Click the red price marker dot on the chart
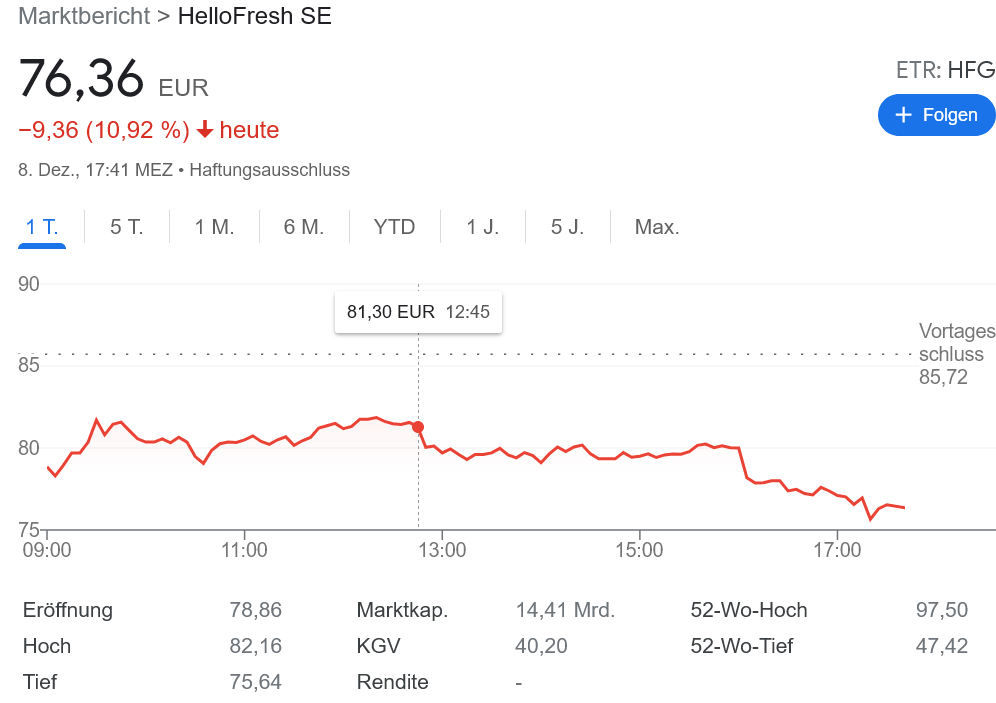The width and height of the screenshot is (996, 703). coord(417,426)
